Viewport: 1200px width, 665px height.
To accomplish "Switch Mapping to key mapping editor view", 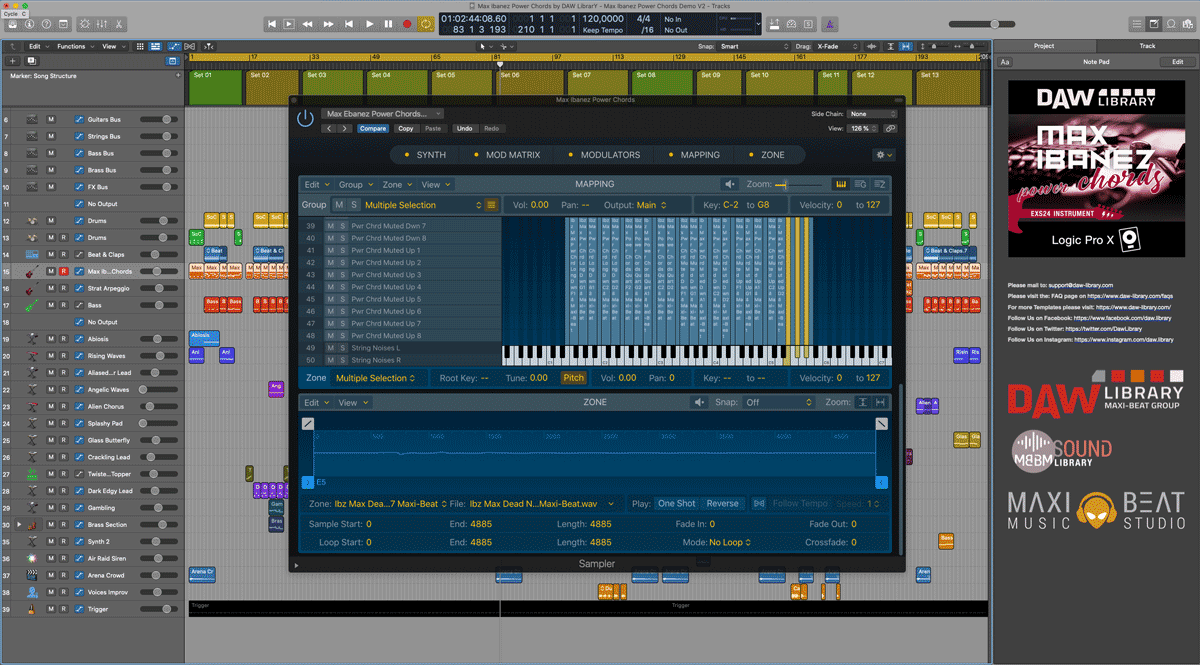I will 840,184.
